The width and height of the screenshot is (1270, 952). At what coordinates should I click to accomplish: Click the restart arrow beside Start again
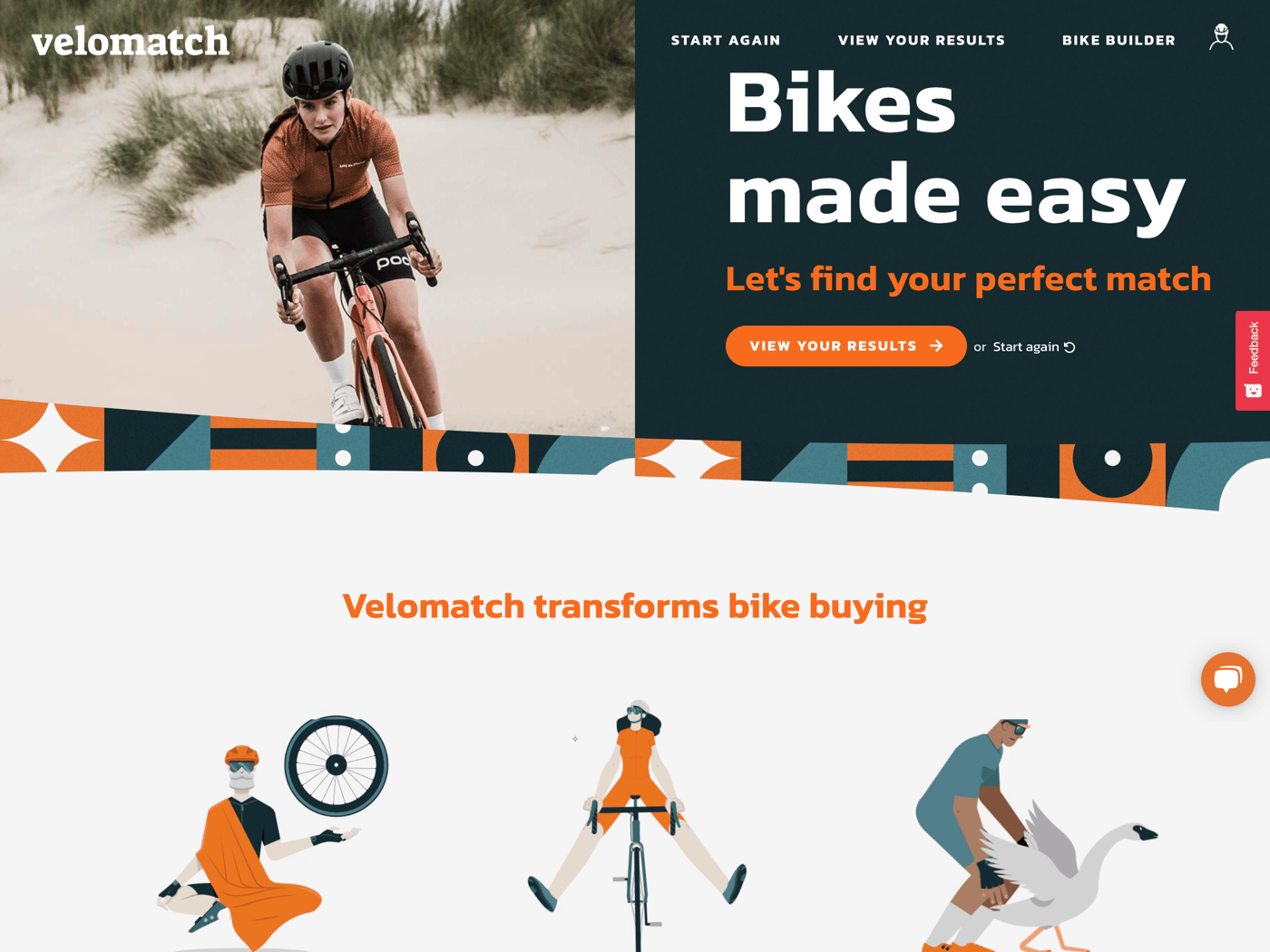[x=1070, y=347]
